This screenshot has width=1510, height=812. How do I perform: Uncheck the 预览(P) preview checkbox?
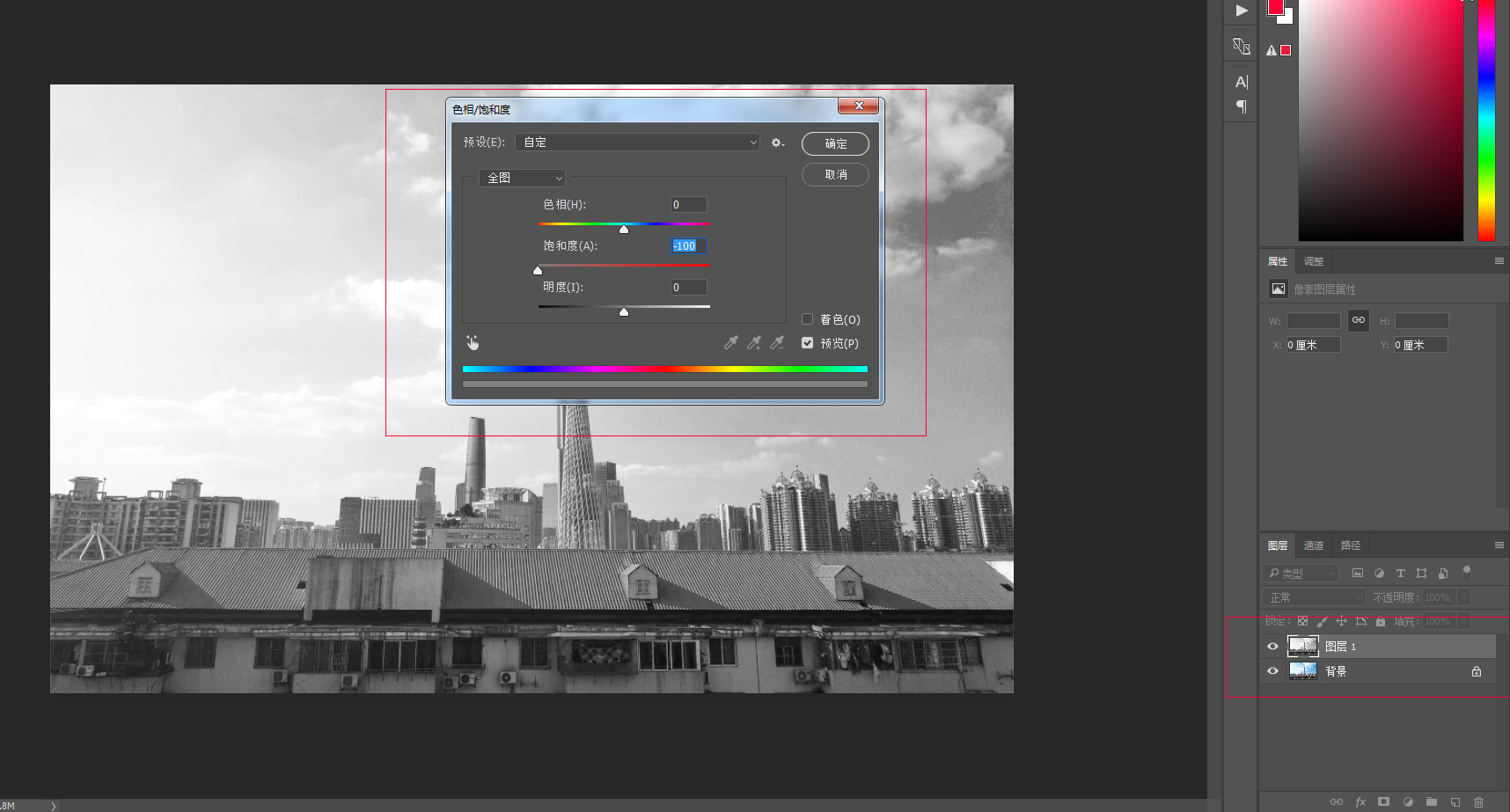[807, 343]
